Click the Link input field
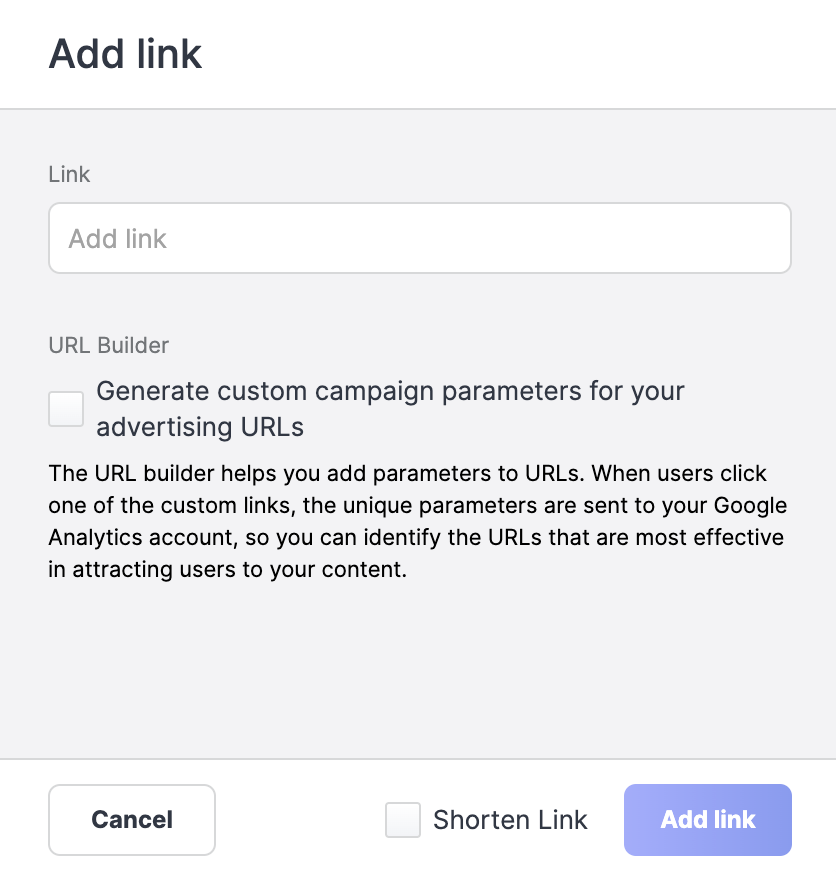 (419, 238)
